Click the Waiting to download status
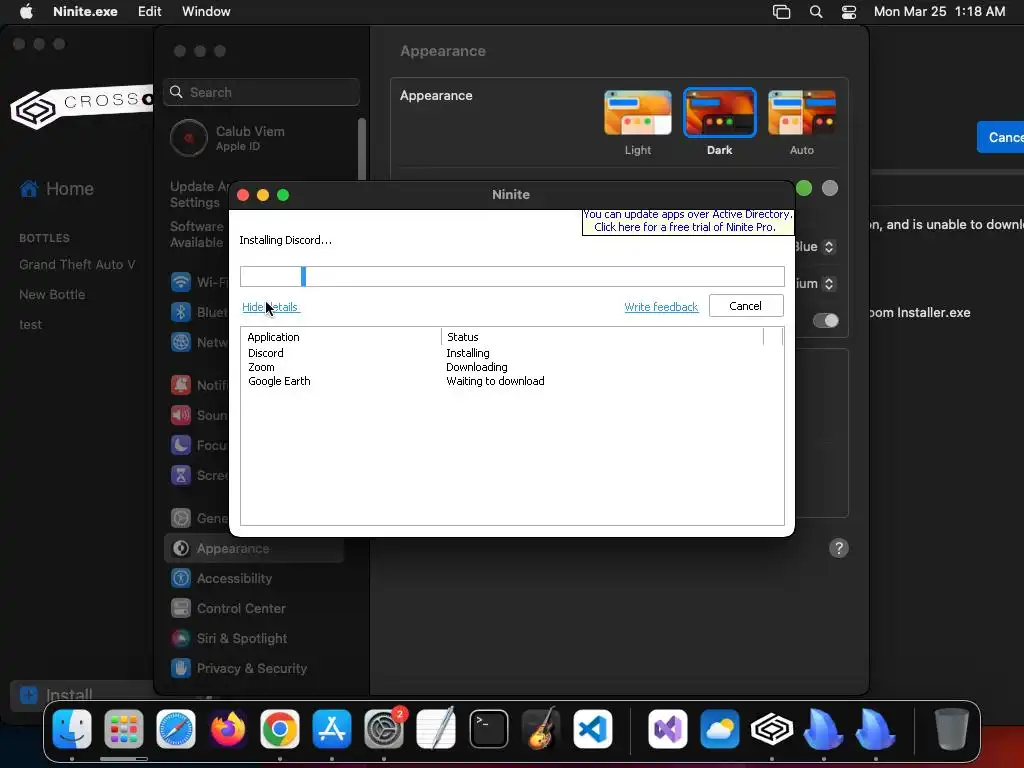Image resolution: width=1024 pixels, height=768 pixels. (x=495, y=381)
